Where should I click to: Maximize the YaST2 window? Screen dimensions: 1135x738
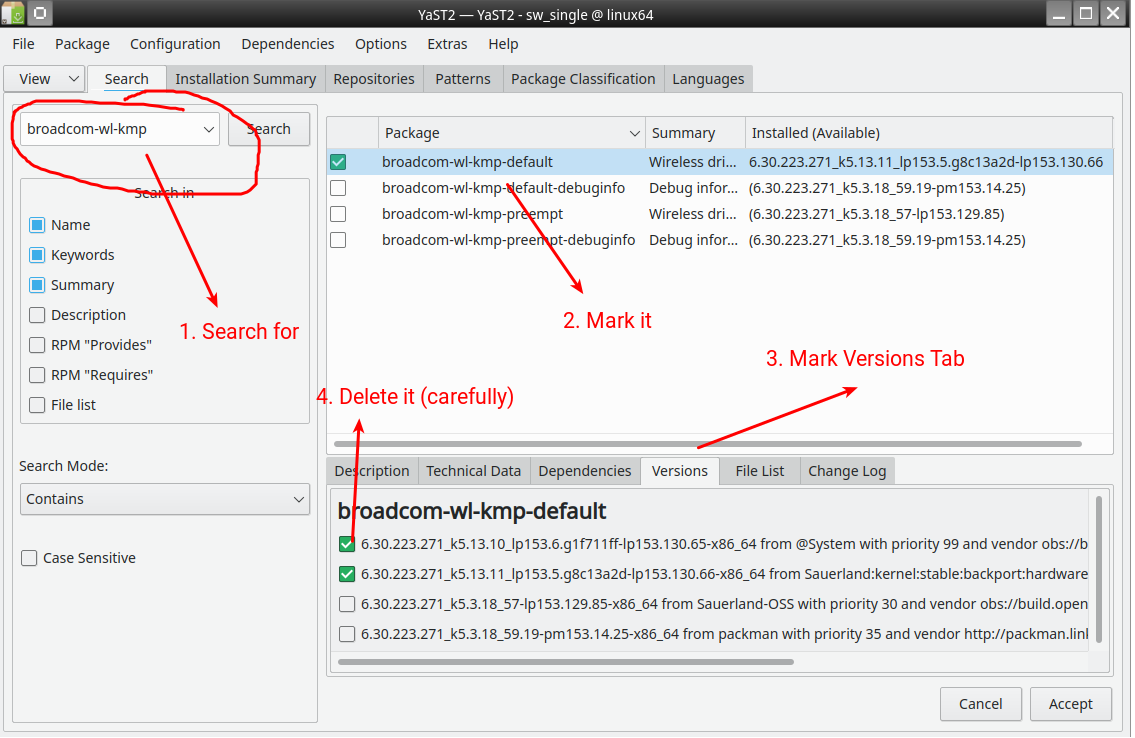click(x=1086, y=14)
